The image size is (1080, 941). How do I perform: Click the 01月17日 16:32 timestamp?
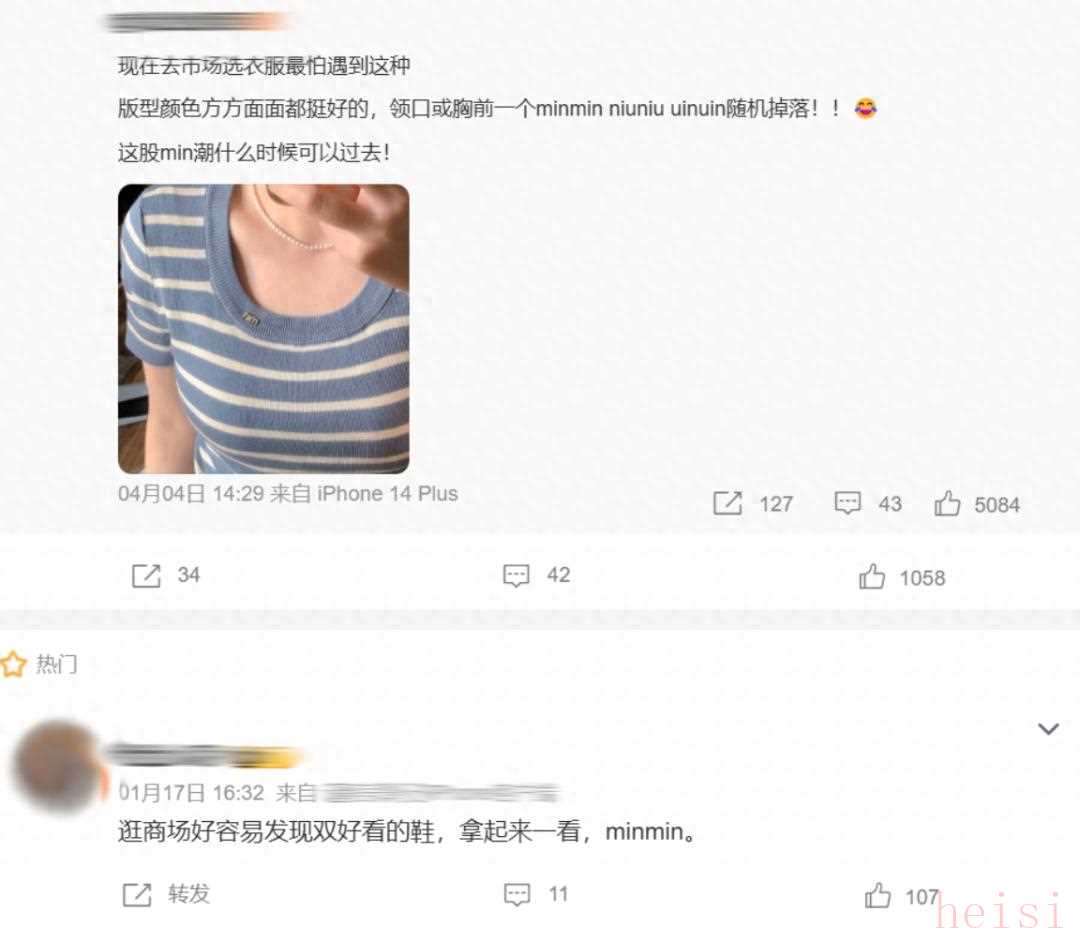[191, 793]
